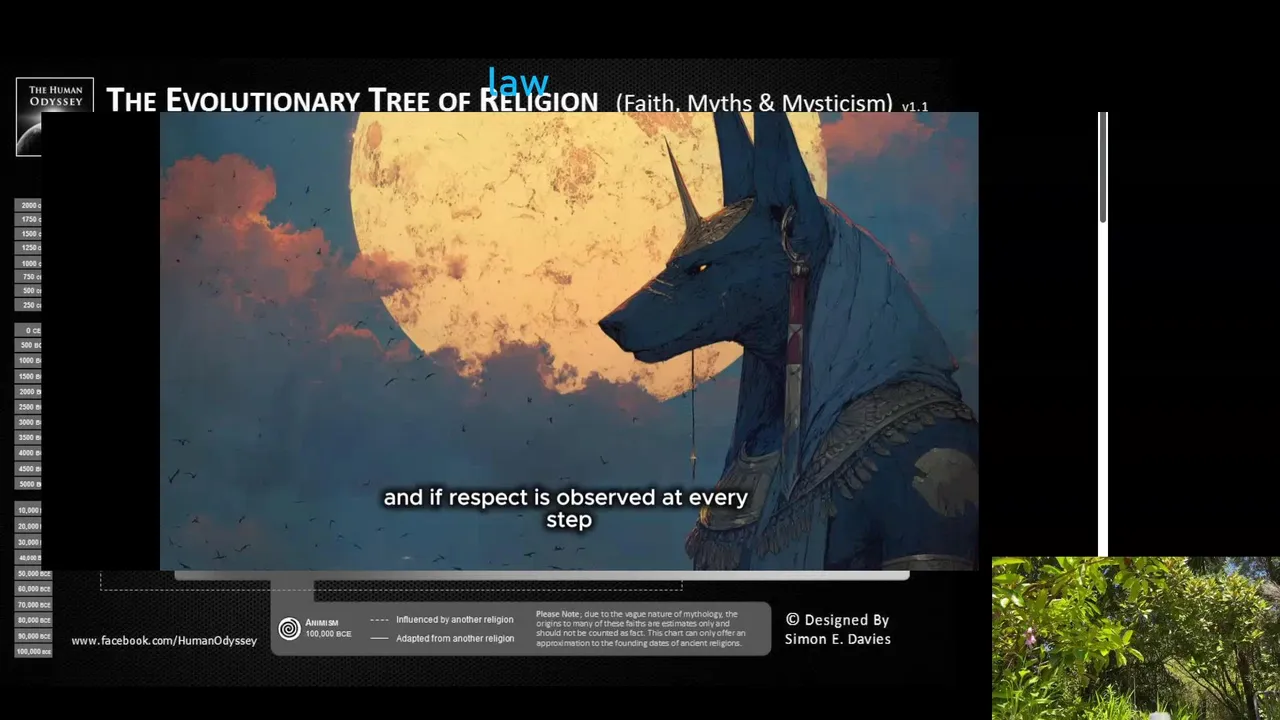
Task: Click the 90,000 BCE timeline label
Action: click(x=33, y=636)
